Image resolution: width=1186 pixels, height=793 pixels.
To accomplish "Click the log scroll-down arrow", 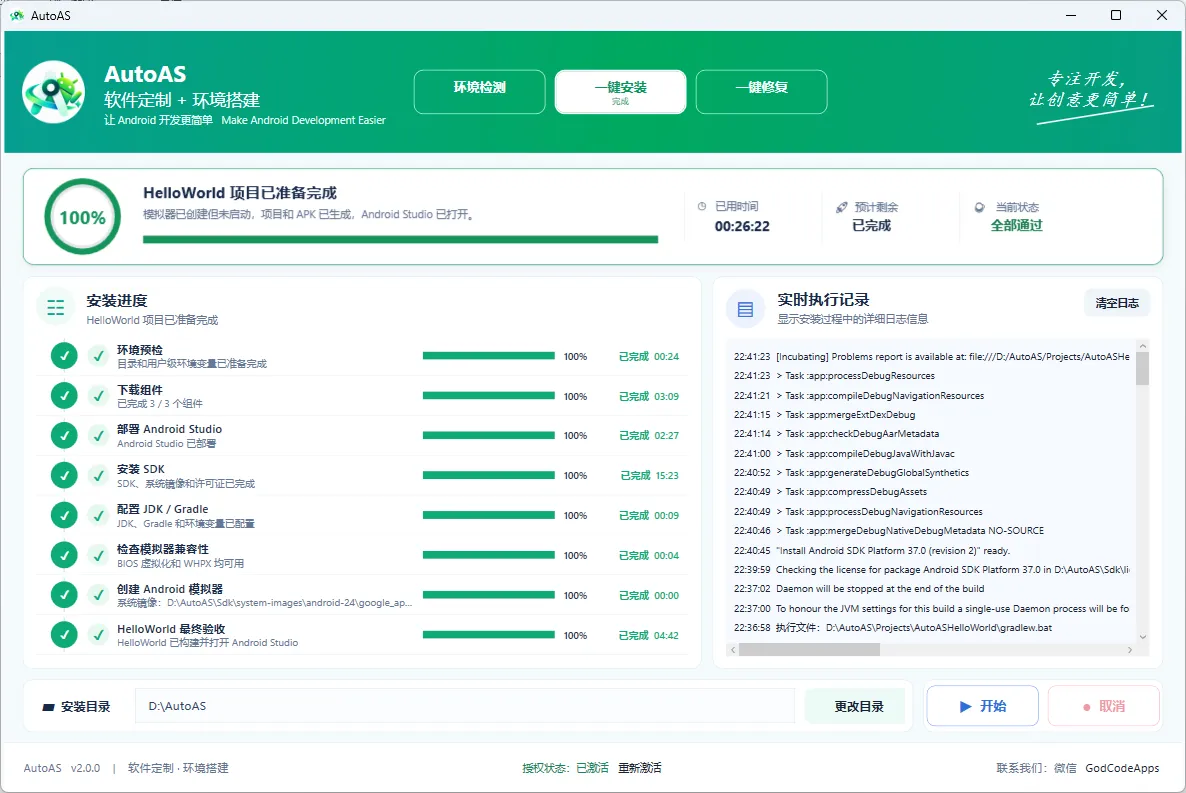I will [x=1142, y=637].
